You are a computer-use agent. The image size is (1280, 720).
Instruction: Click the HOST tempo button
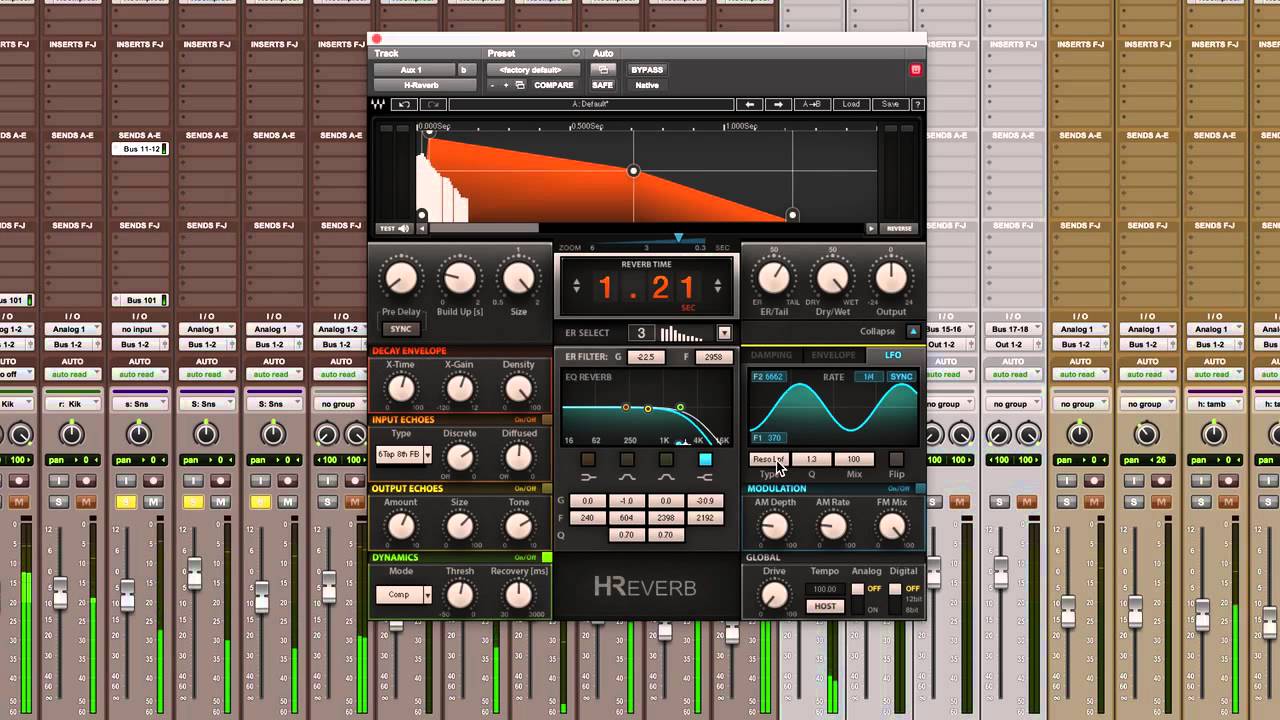coord(825,606)
